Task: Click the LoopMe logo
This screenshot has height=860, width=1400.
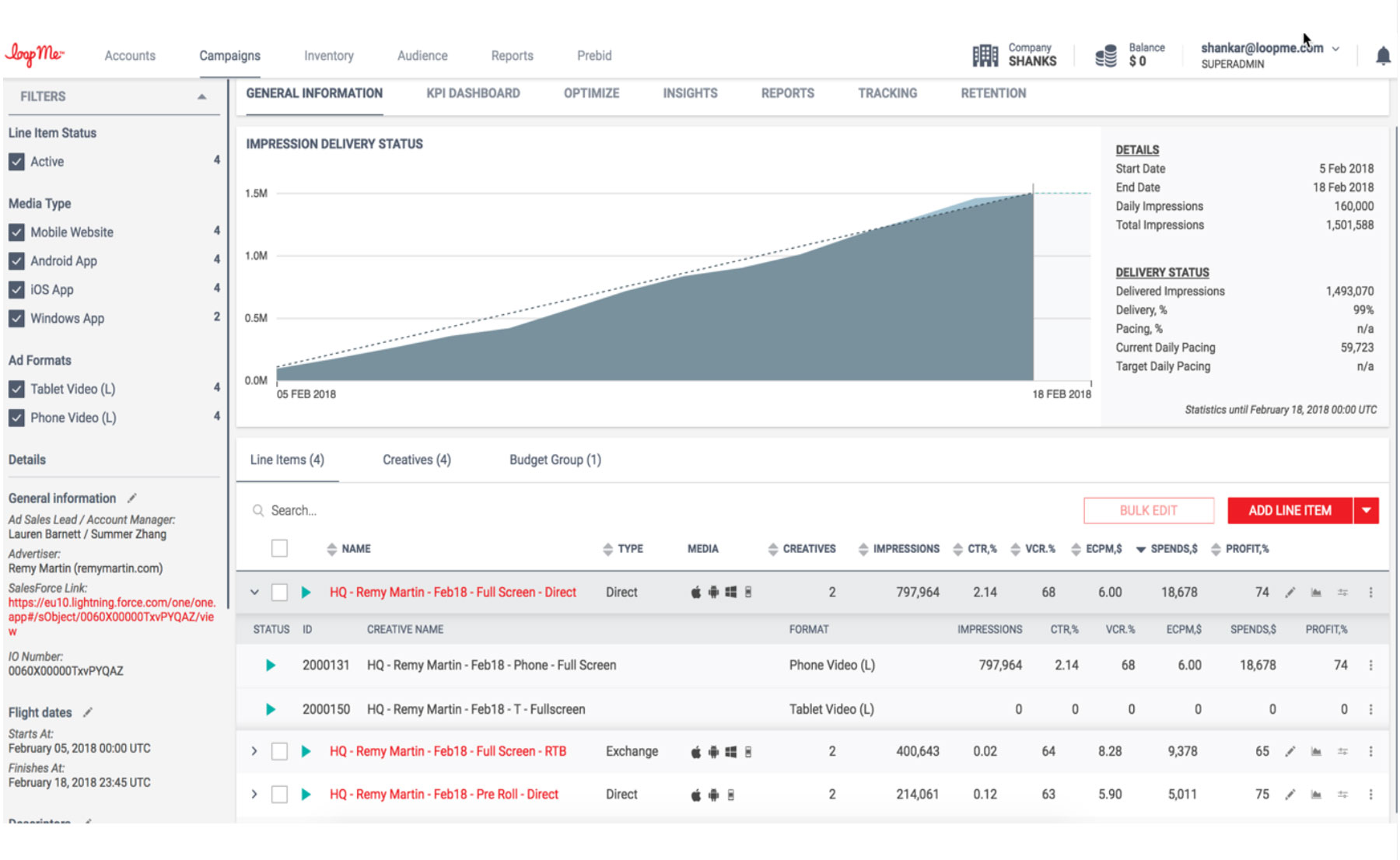Action: (x=35, y=55)
